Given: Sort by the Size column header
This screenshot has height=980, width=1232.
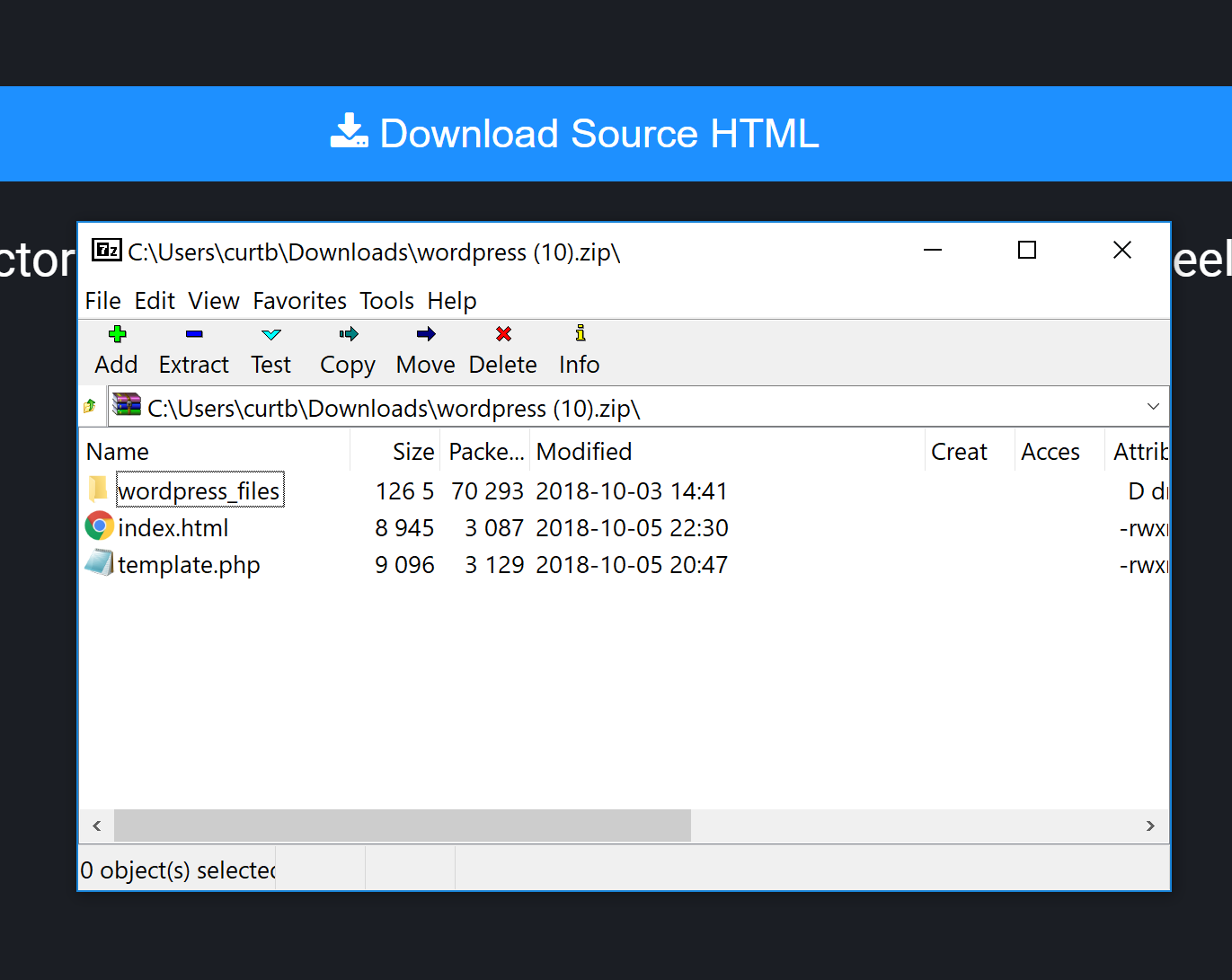Looking at the screenshot, I should click(395, 452).
